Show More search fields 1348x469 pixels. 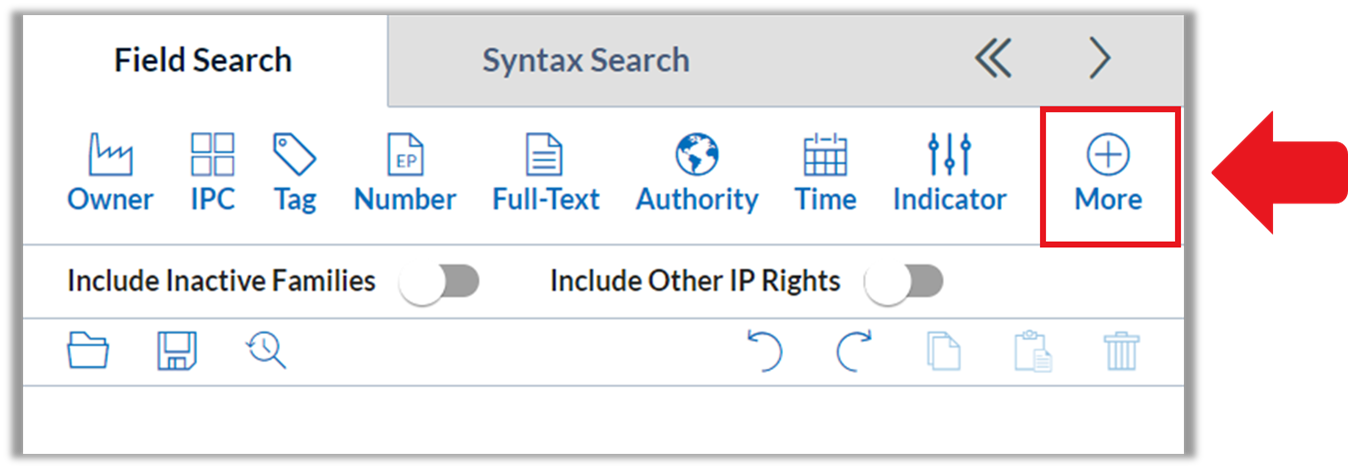pos(1109,175)
